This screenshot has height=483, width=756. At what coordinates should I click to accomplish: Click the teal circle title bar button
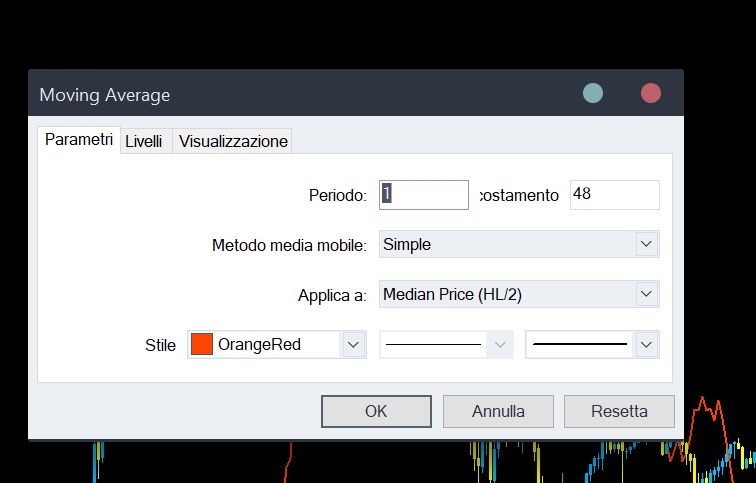pos(593,94)
